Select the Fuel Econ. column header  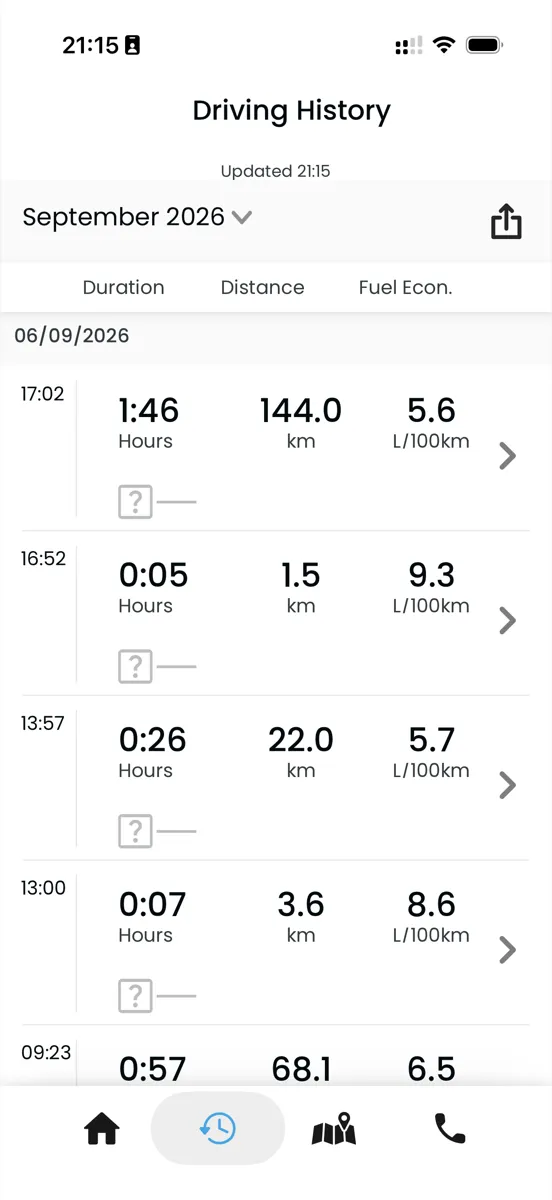coord(405,287)
